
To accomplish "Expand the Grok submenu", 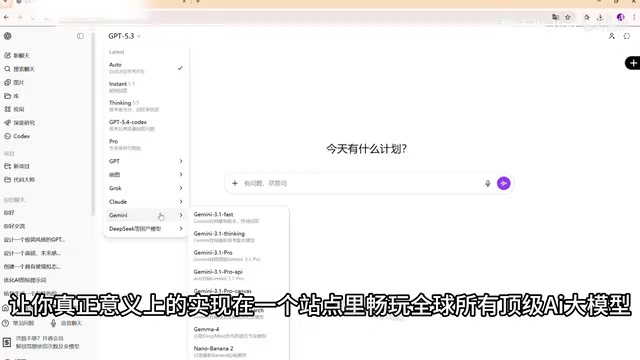I will (x=146, y=188).
